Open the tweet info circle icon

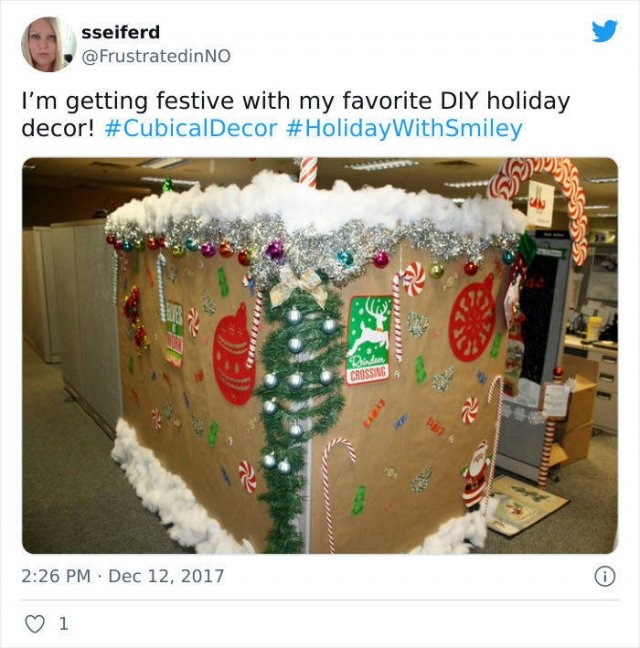(605, 576)
